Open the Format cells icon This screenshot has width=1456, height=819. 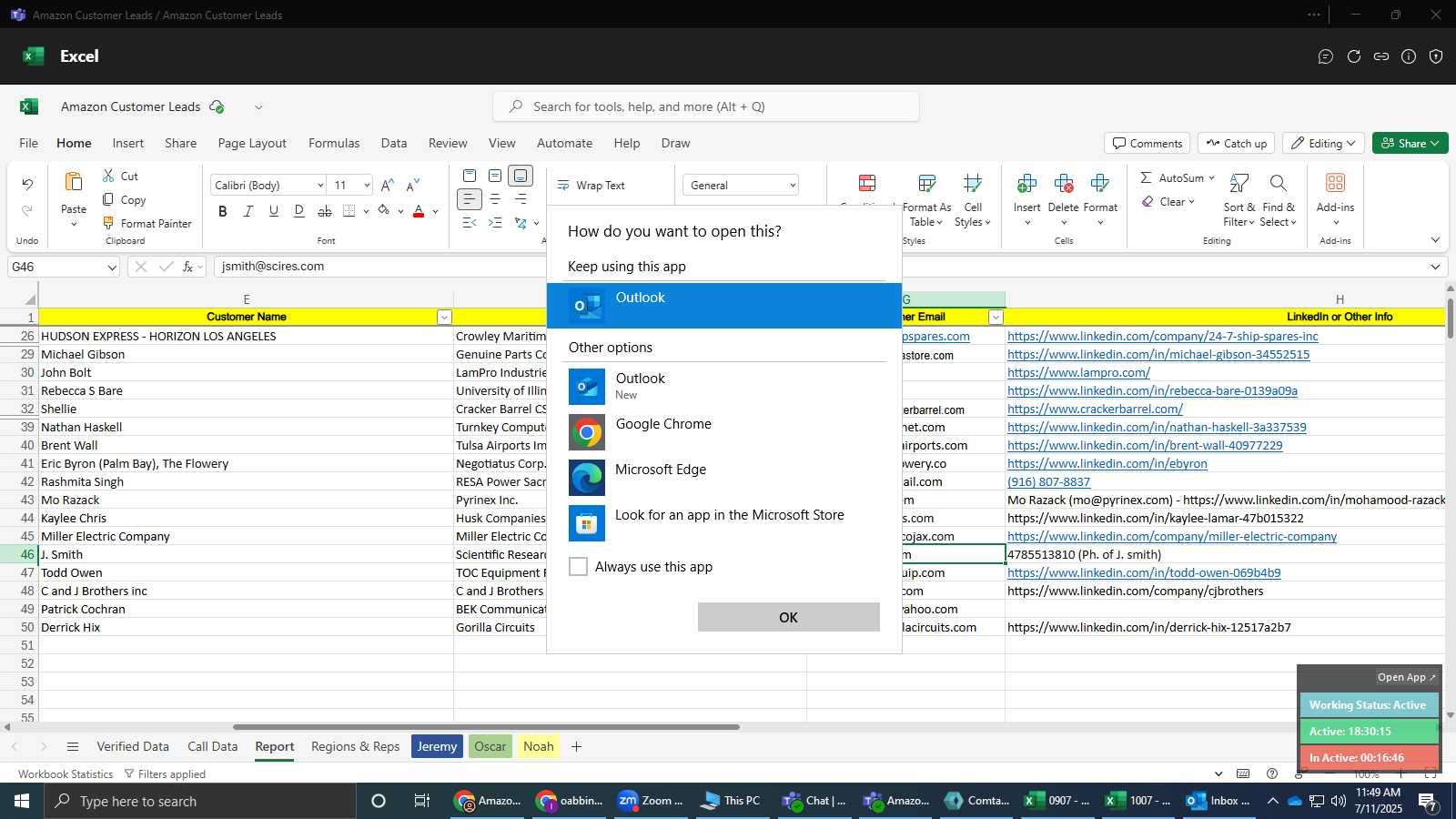click(1099, 184)
